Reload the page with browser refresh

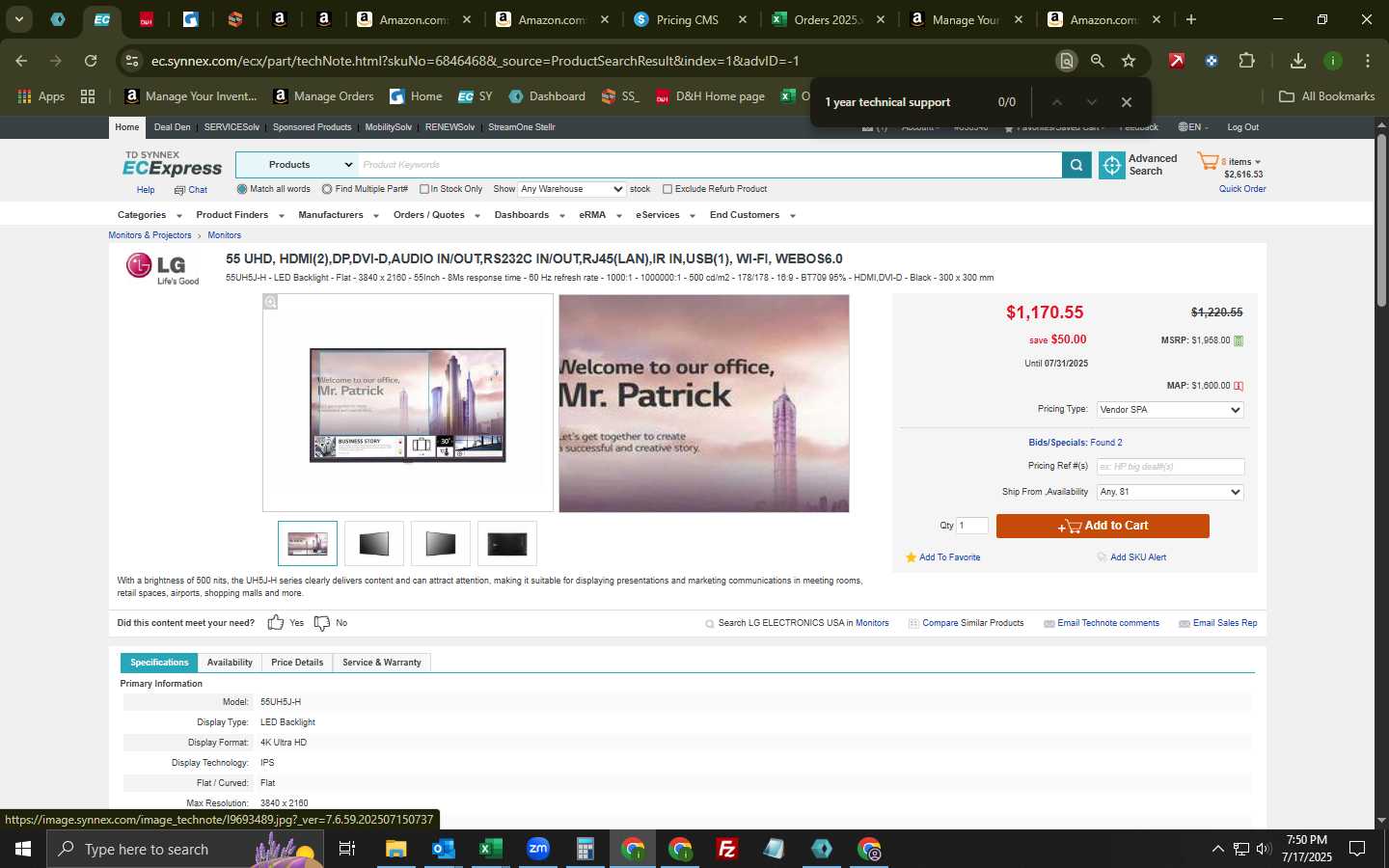[x=91, y=61]
